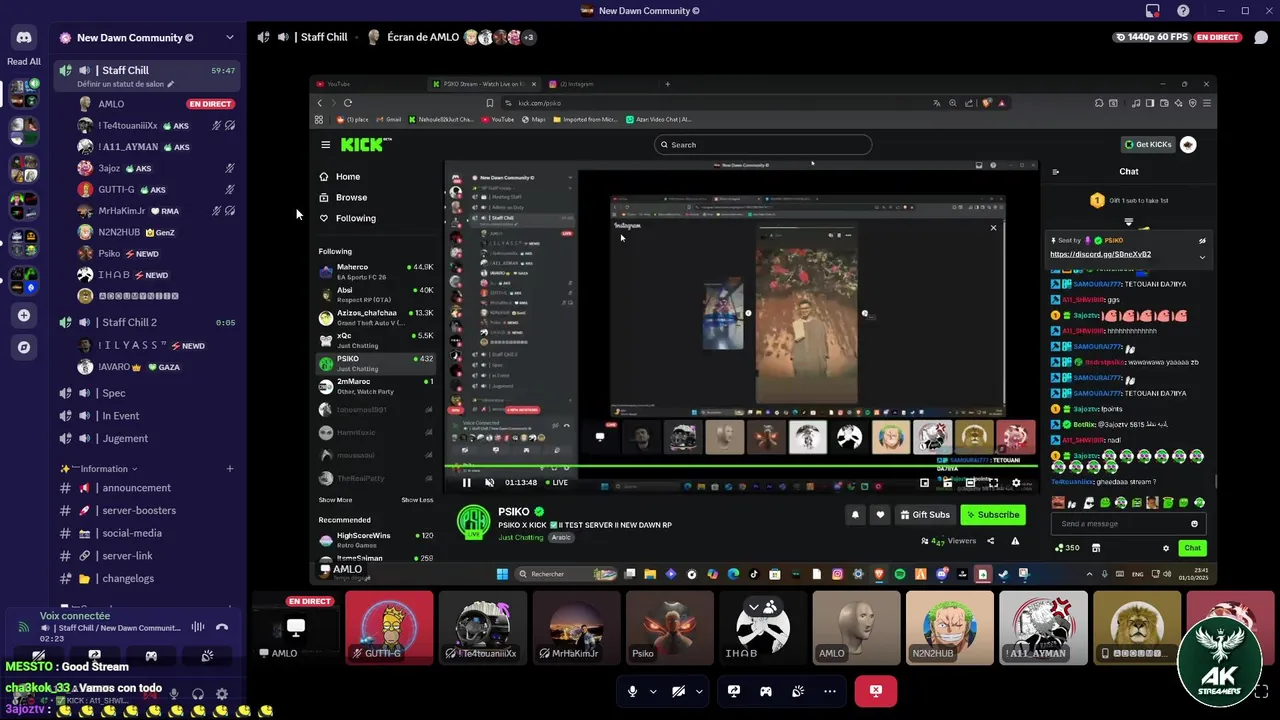Image resolution: width=1280 pixels, height=720 pixels.
Task: Toggle microphone mute in call controls
Action: pos(632,691)
